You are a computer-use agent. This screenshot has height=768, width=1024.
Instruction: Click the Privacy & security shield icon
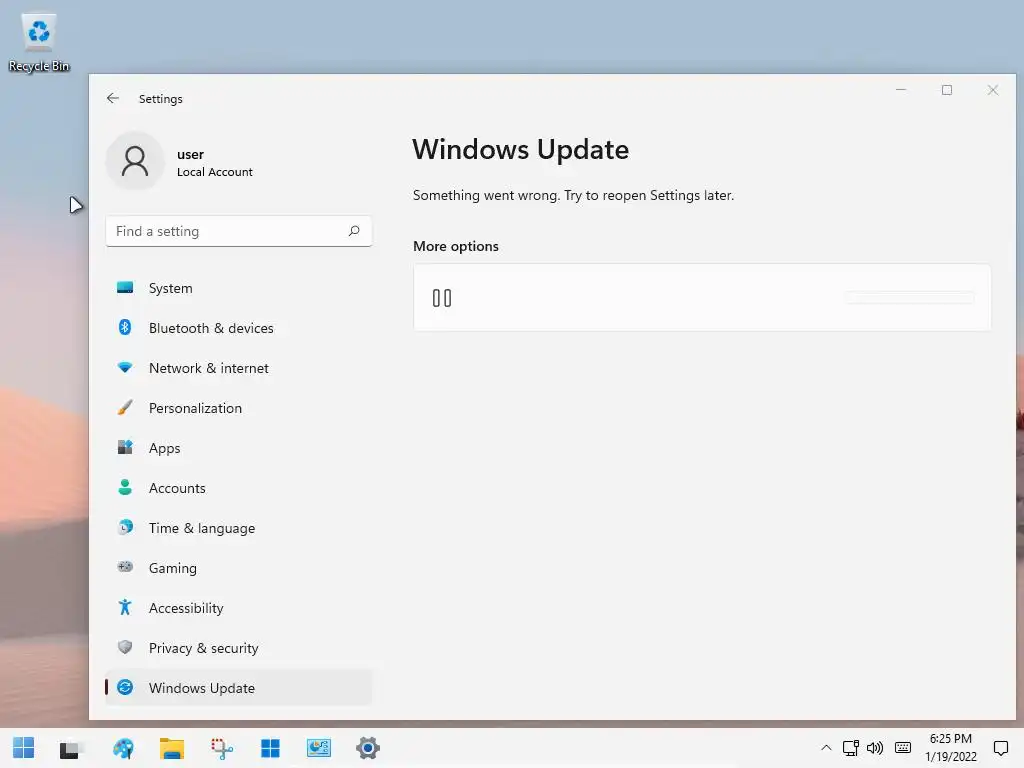coord(125,647)
